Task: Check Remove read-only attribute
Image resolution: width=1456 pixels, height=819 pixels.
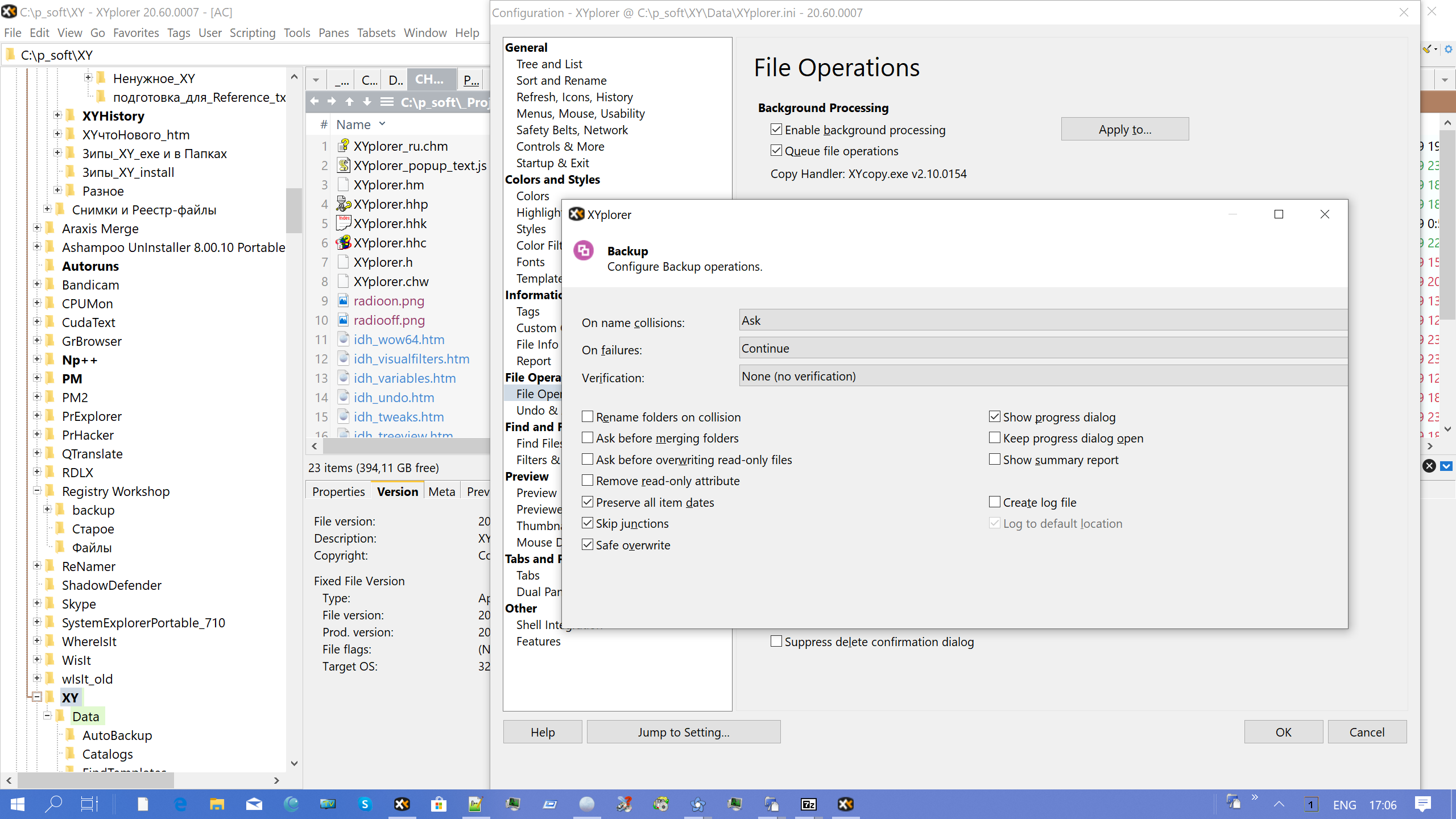Action: coord(588,481)
